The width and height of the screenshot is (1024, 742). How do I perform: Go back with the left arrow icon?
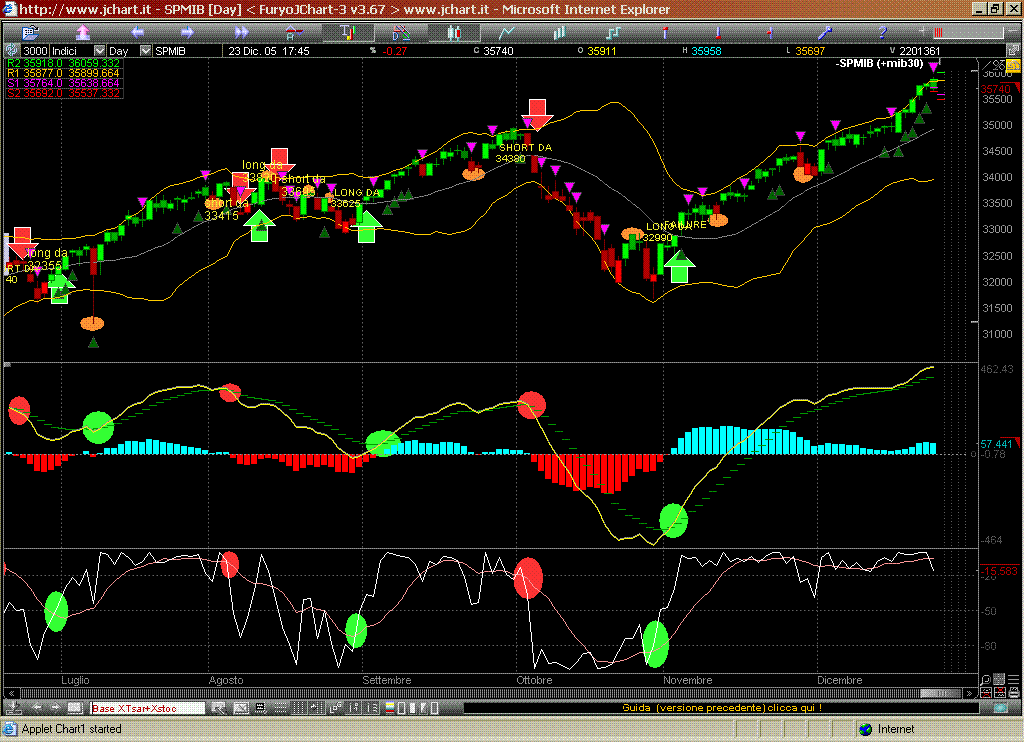click(137, 33)
